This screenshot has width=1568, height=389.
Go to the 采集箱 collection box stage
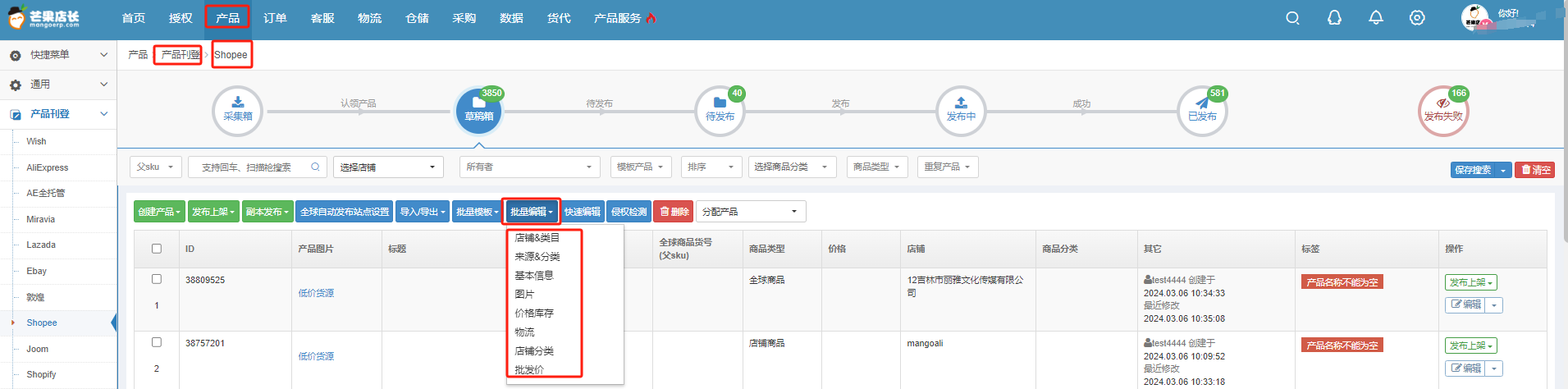click(x=237, y=111)
